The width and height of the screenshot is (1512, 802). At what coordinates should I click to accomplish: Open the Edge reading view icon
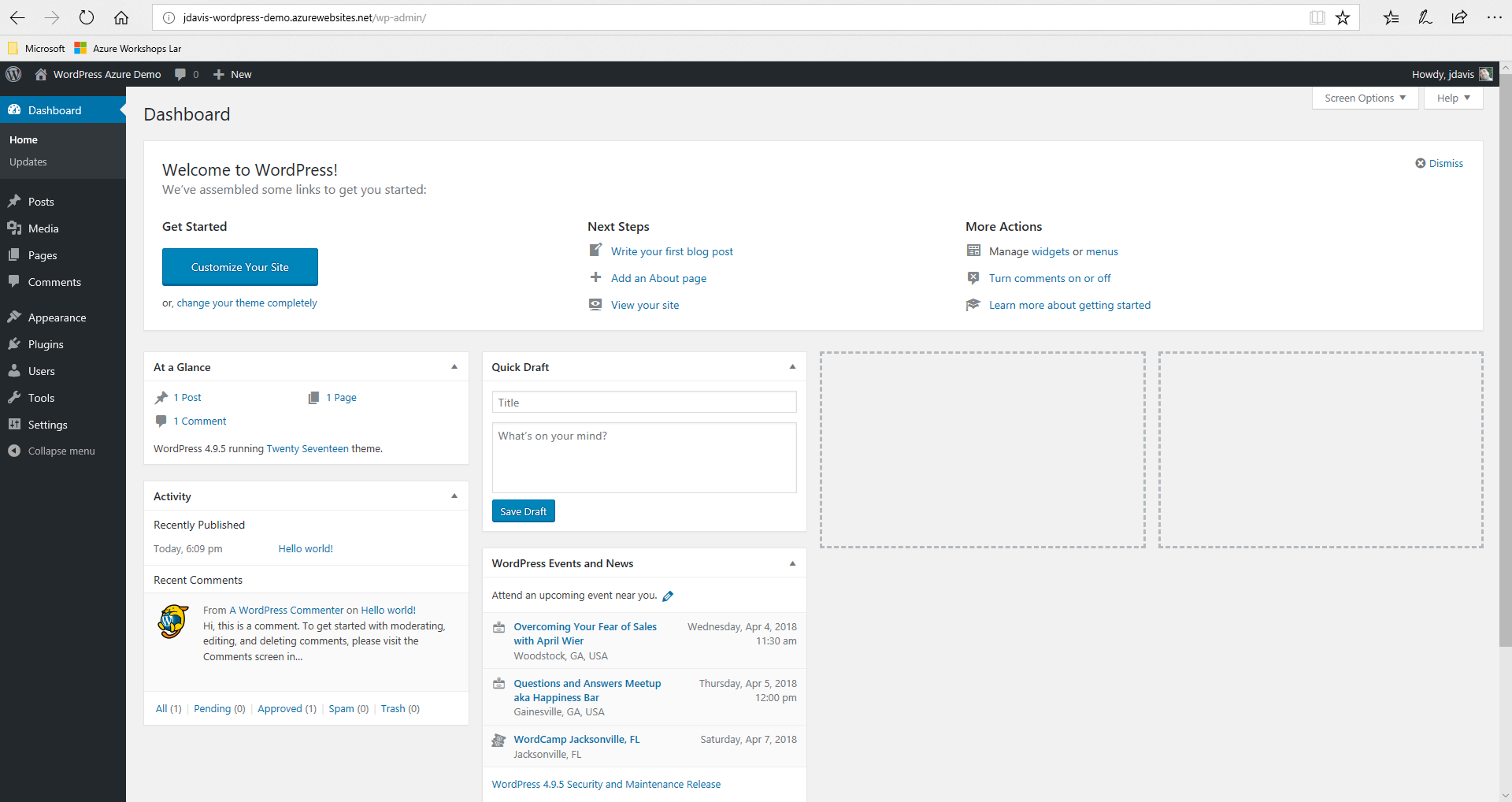tap(1317, 17)
